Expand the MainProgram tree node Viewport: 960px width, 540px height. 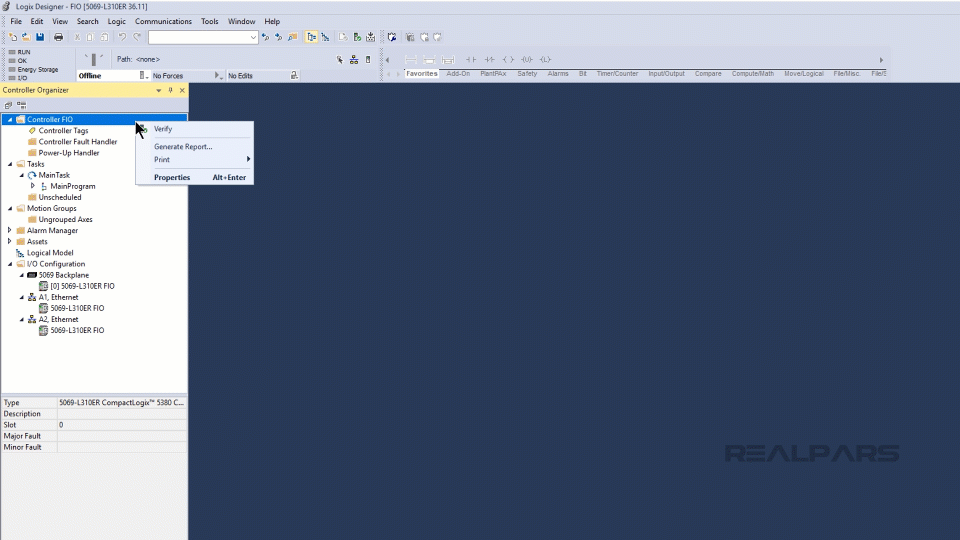(x=33, y=186)
